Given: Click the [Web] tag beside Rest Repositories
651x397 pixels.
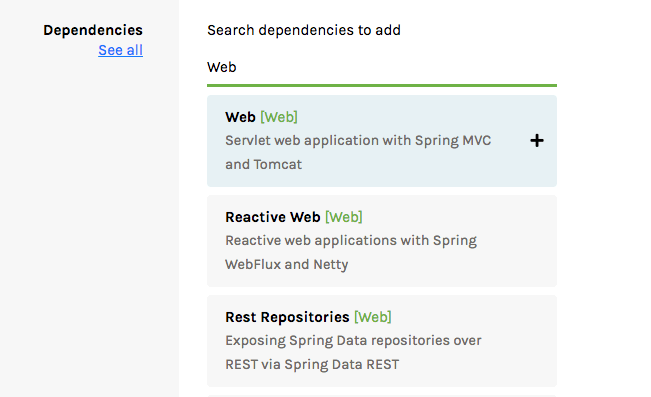Looking at the screenshot, I should (x=373, y=317).
